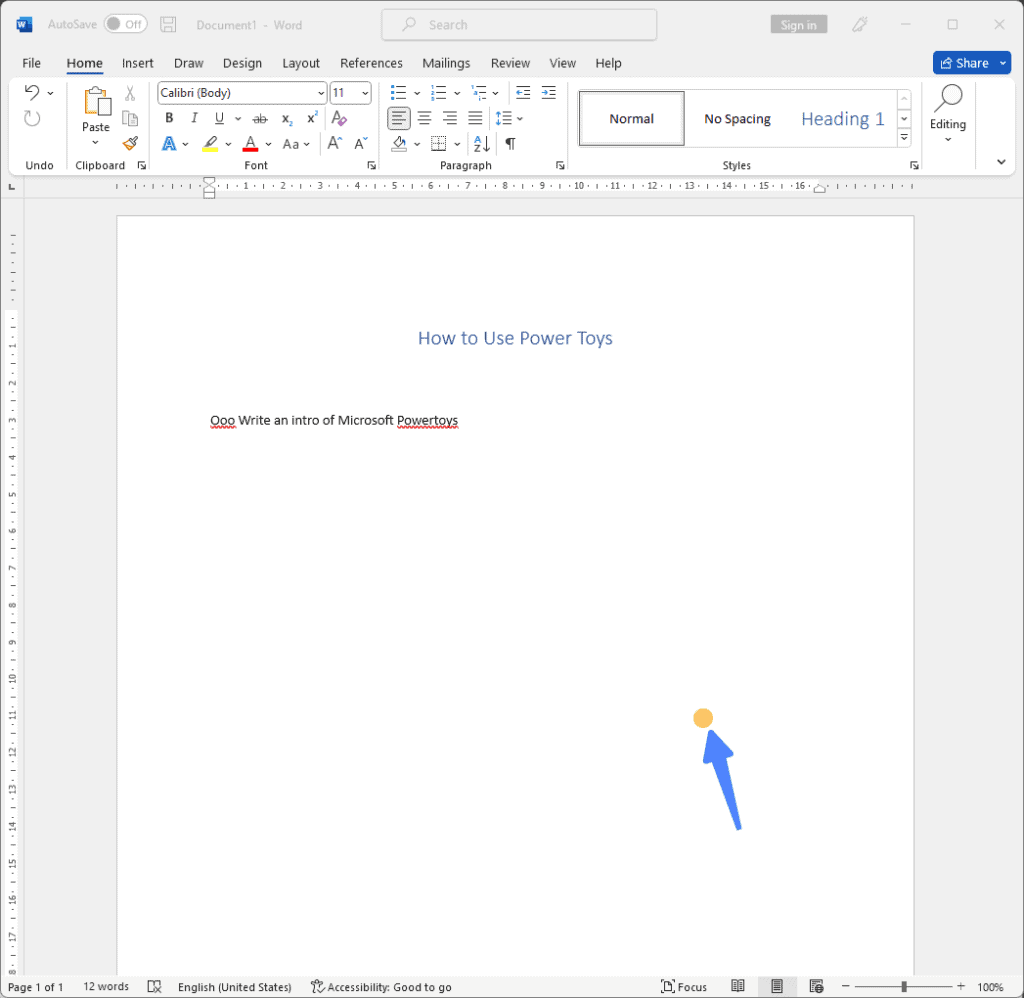Toggle show paragraph marks
1024x998 pixels.
511,144
